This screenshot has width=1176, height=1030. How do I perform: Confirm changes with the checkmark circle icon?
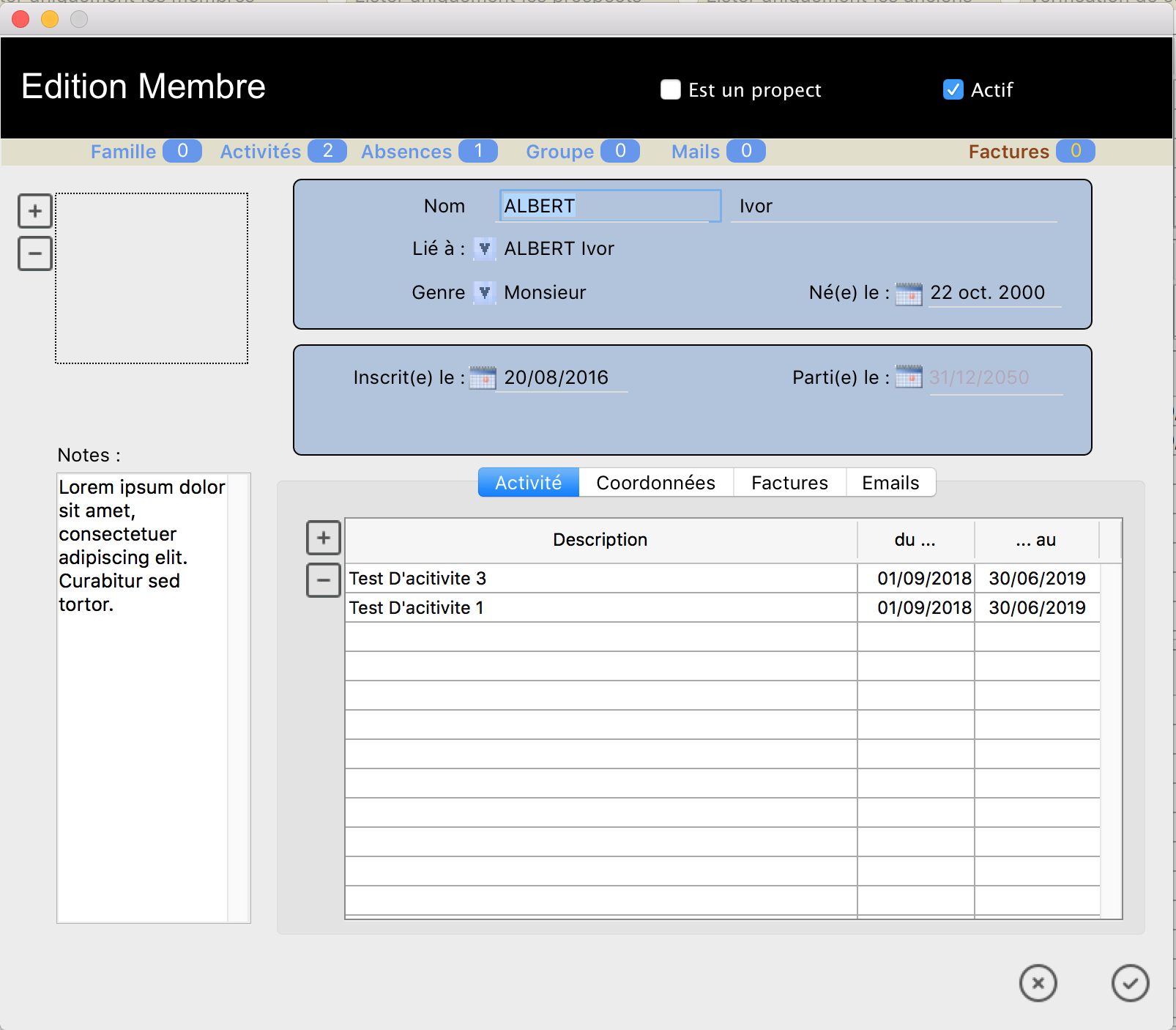[1130, 983]
